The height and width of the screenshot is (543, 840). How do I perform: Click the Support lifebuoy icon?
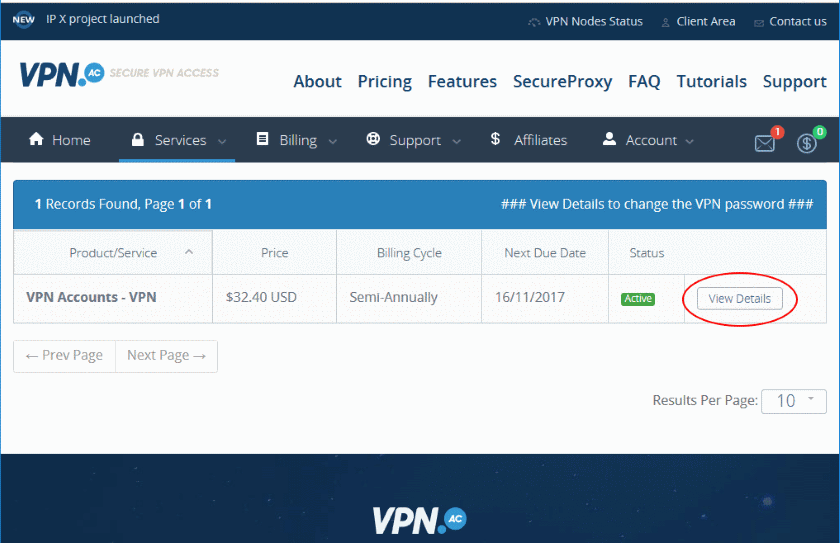click(373, 139)
